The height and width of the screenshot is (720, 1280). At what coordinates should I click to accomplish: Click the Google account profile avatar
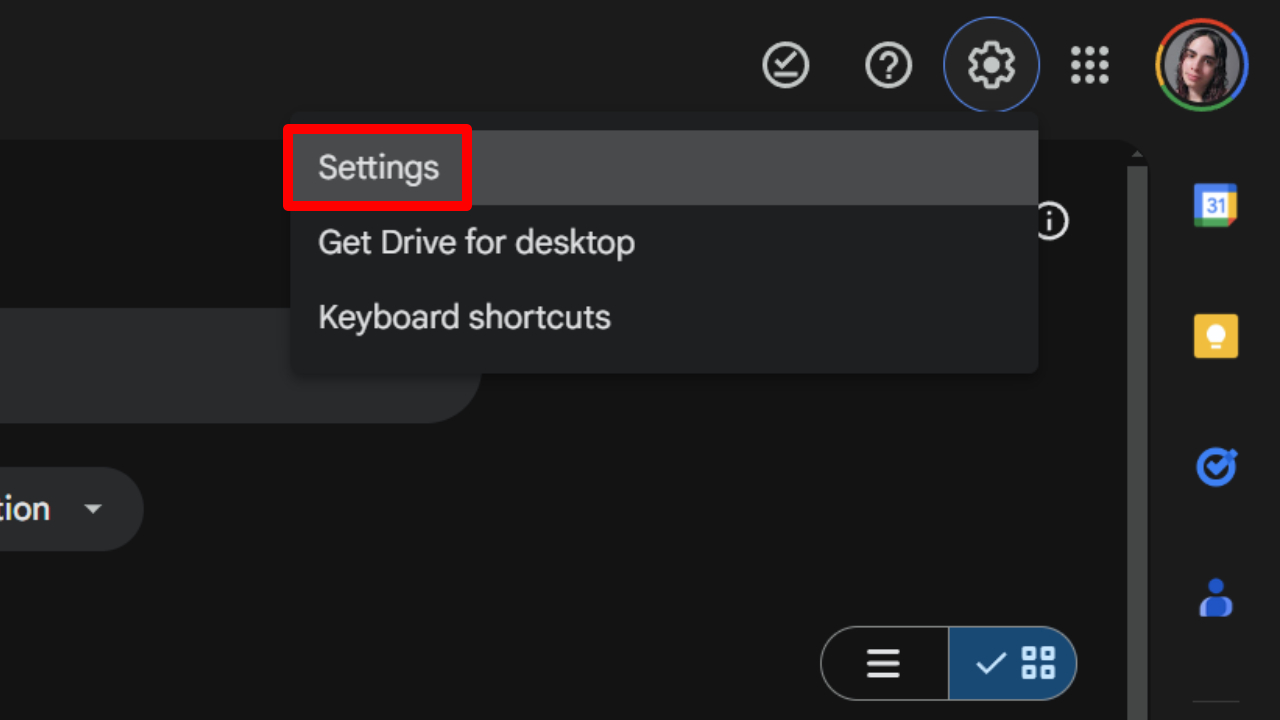point(1202,66)
